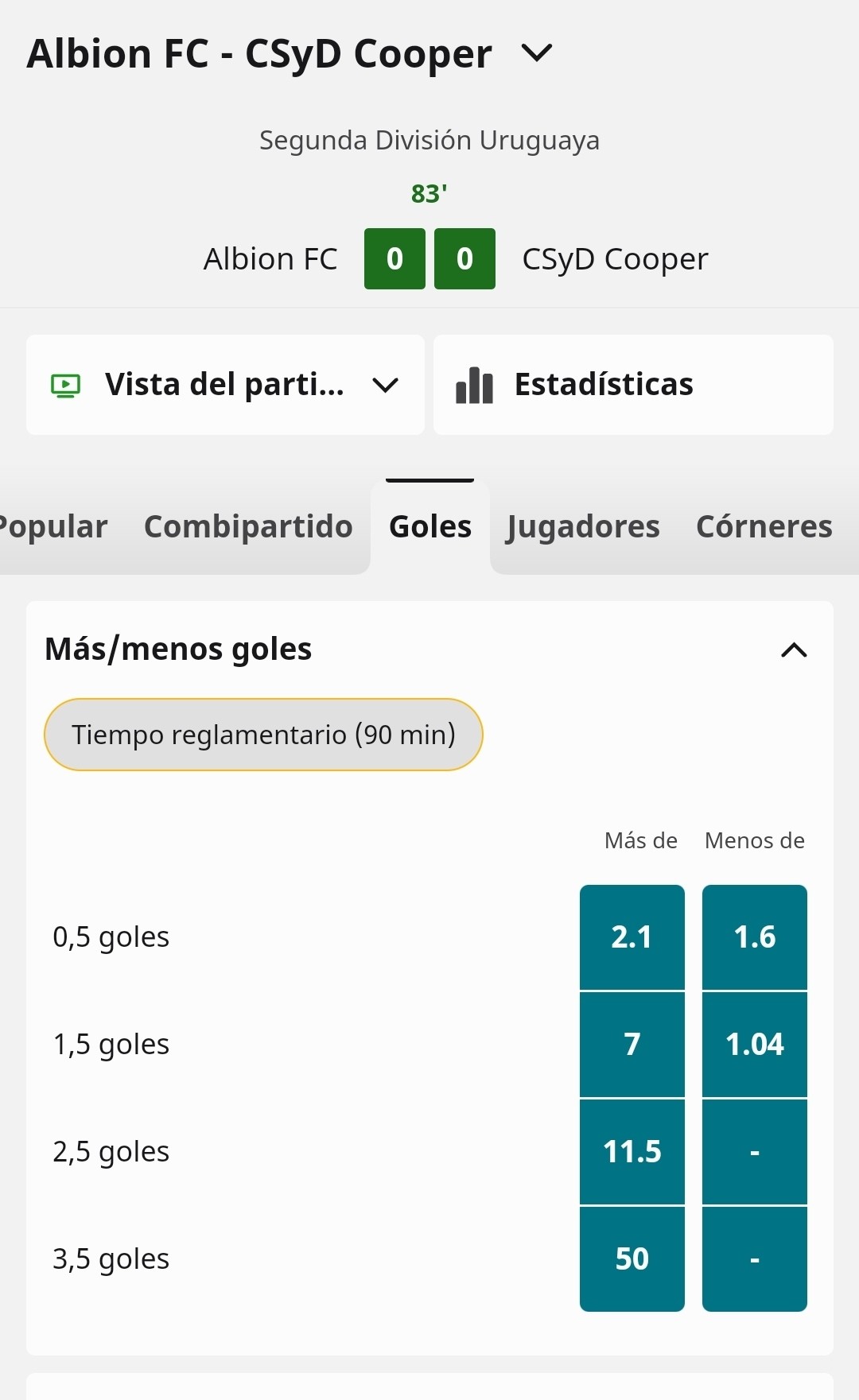
Task: Click CSyD Cooper away score box
Action: point(464,258)
